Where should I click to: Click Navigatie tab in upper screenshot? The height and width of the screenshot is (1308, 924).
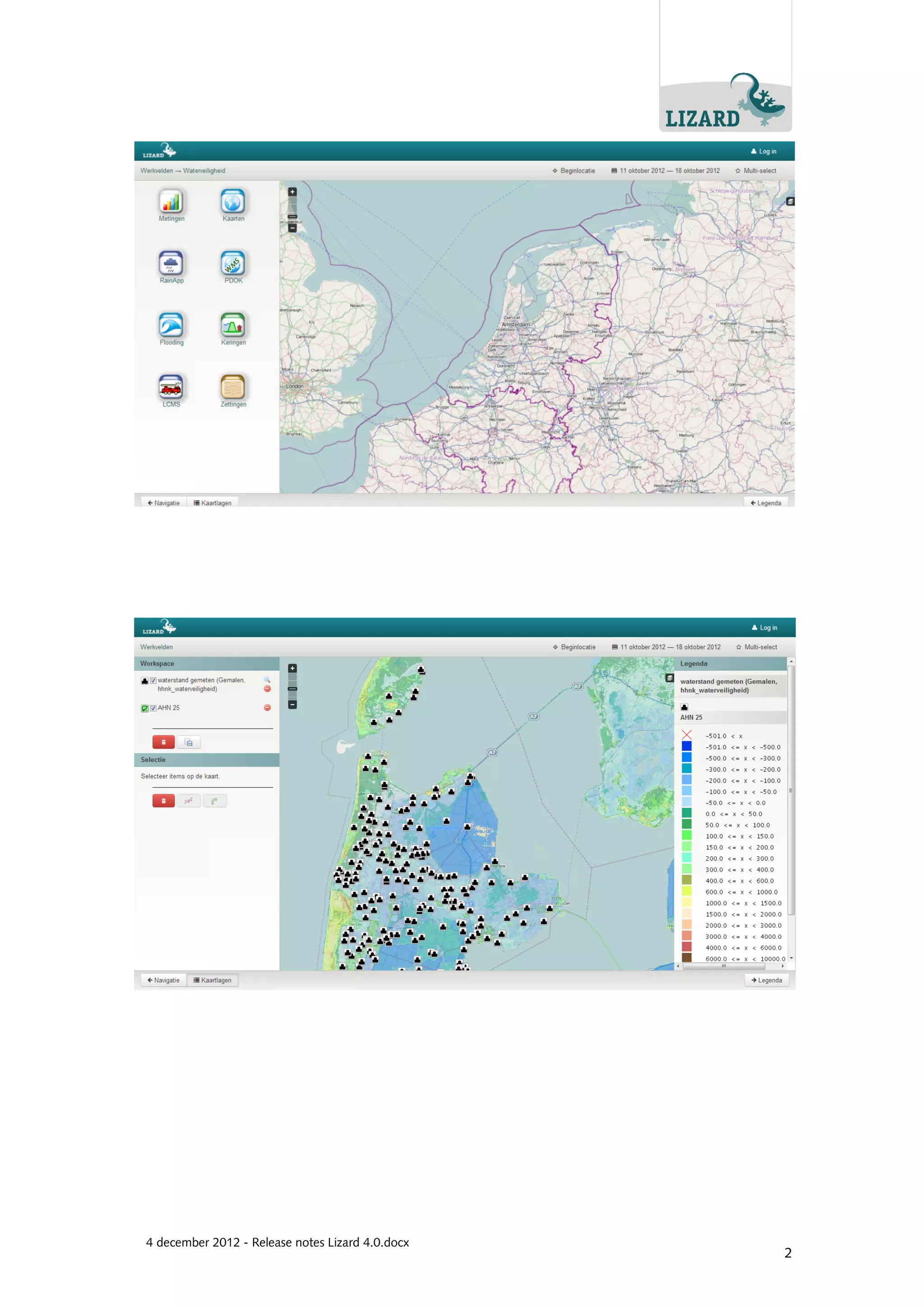click(163, 503)
